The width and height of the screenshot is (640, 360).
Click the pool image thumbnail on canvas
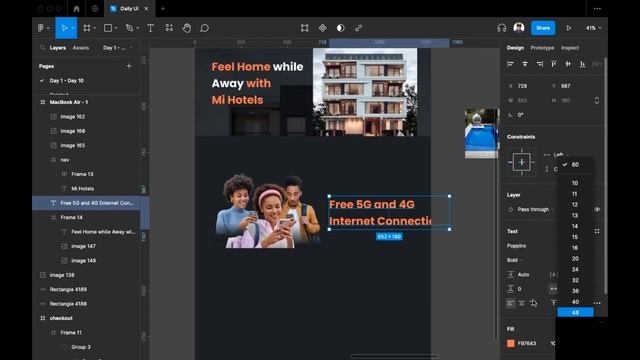(481, 133)
